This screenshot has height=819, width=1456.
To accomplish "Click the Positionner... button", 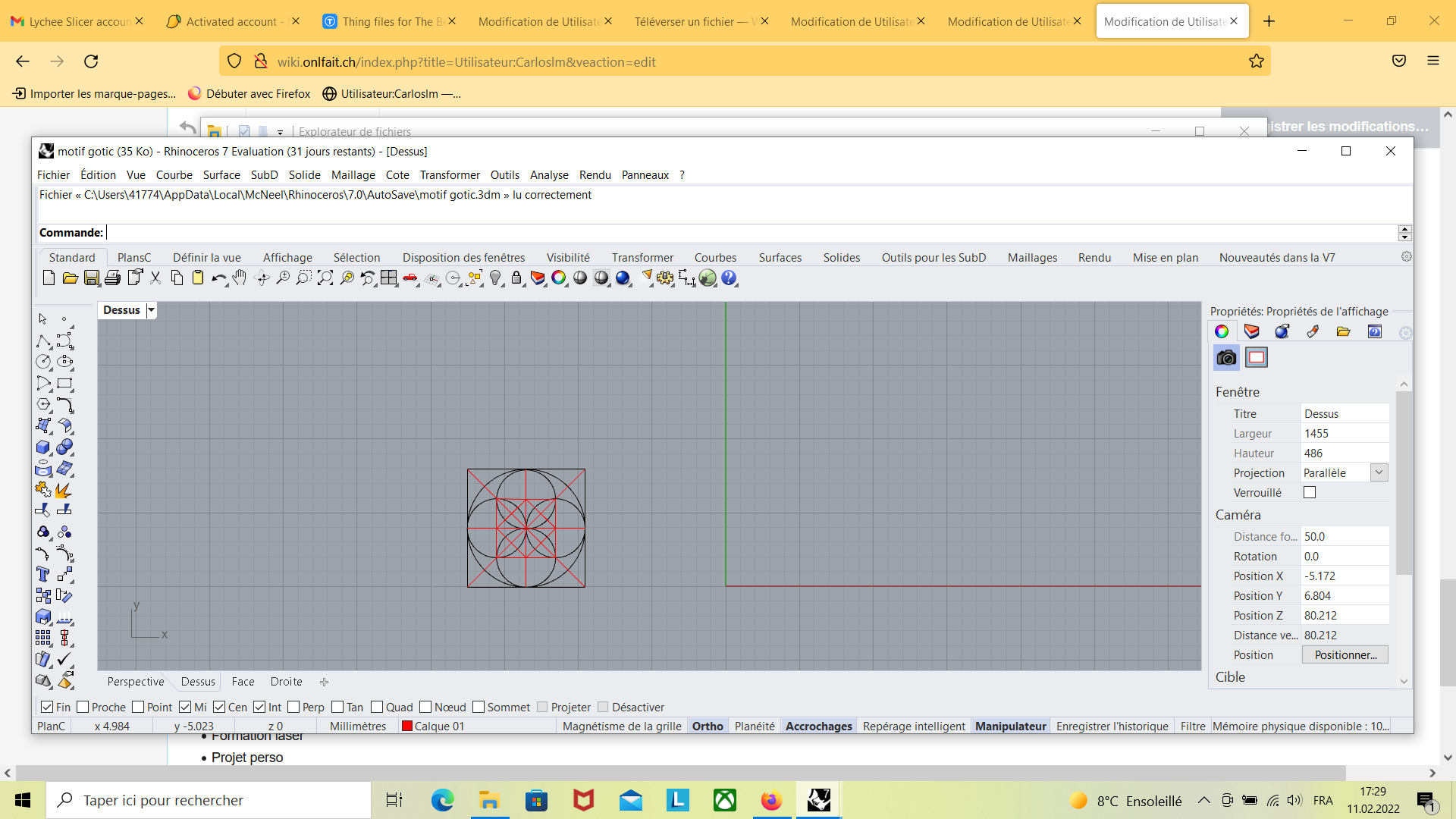I will tap(1345, 654).
